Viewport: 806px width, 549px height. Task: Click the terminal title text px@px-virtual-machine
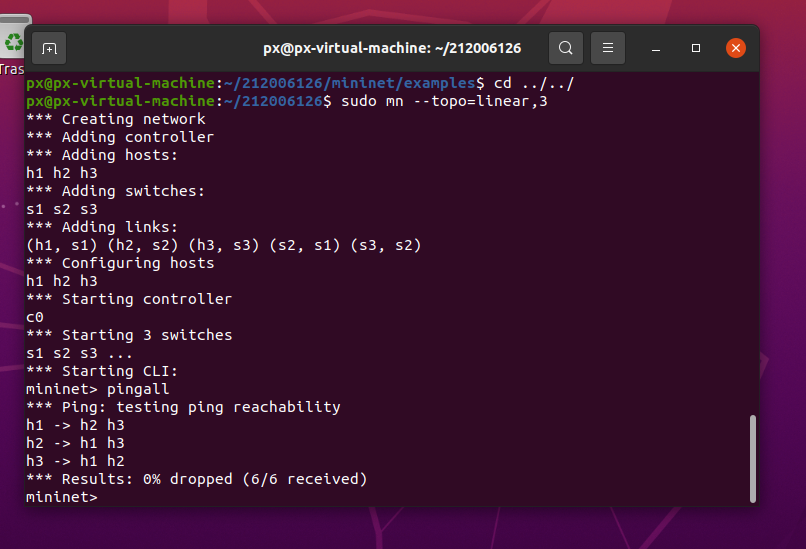pos(392,48)
